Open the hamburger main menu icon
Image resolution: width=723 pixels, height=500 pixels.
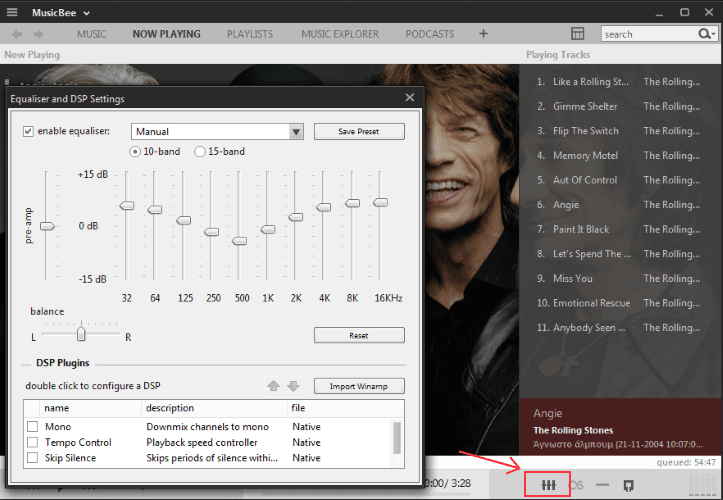(x=12, y=12)
